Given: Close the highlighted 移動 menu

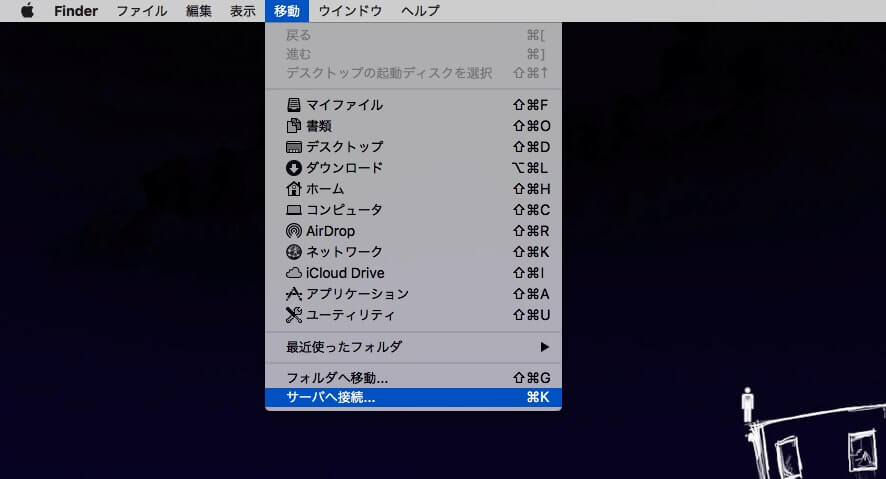Looking at the screenshot, I should pos(286,11).
